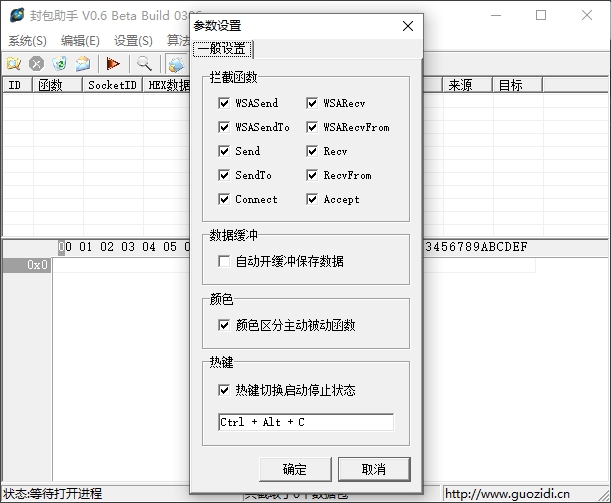Image resolution: width=611 pixels, height=503 pixels.
Task: Click the envelope packet toolbar icon
Action: pyautogui.click(x=83, y=64)
